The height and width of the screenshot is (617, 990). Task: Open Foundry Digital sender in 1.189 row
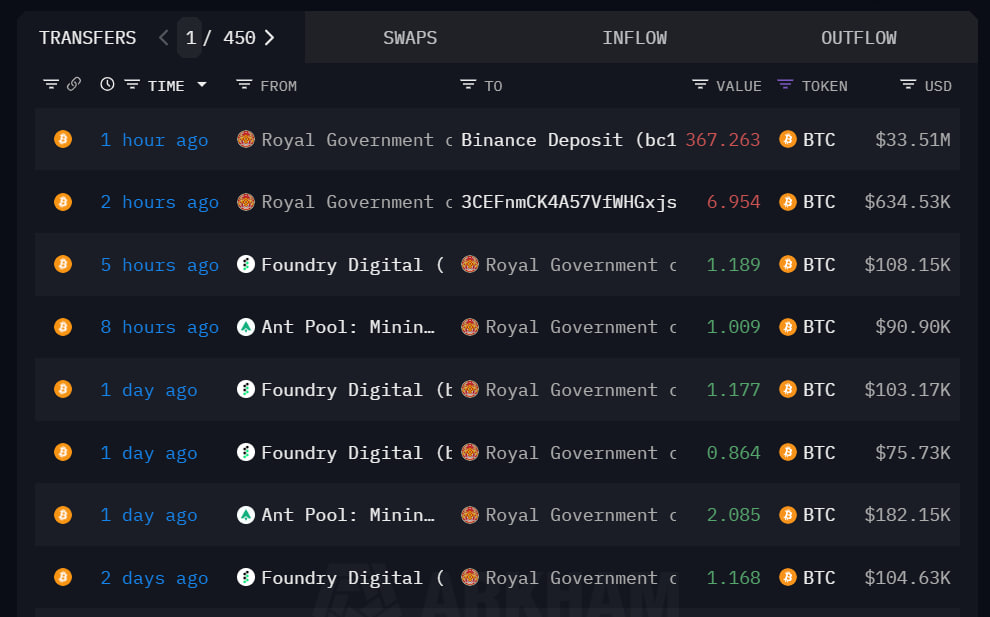click(352, 265)
